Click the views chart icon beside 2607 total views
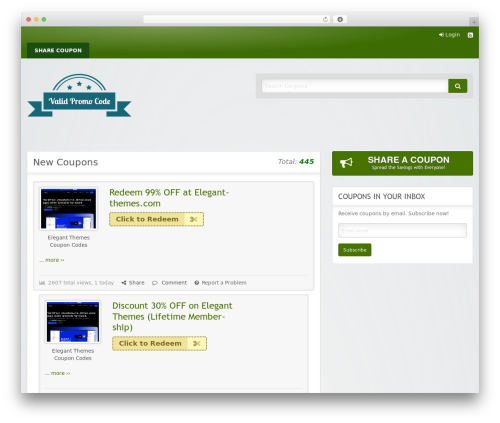 pyautogui.click(x=42, y=283)
